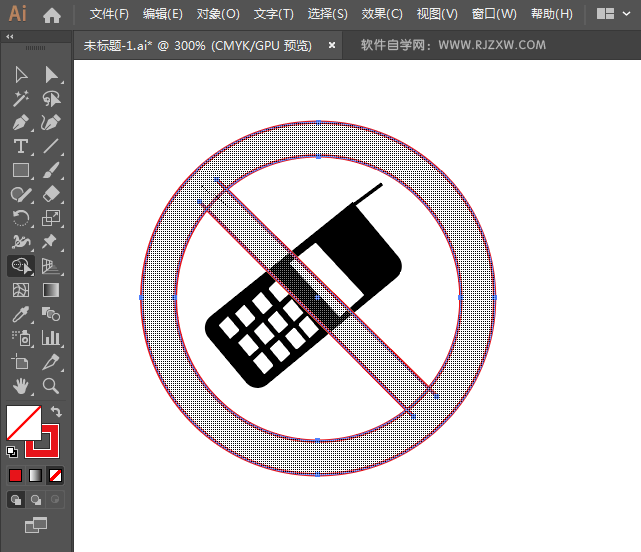Viewport: 641px width, 552px height.
Task: Select the Shape Builder tool
Action: click(x=21, y=266)
